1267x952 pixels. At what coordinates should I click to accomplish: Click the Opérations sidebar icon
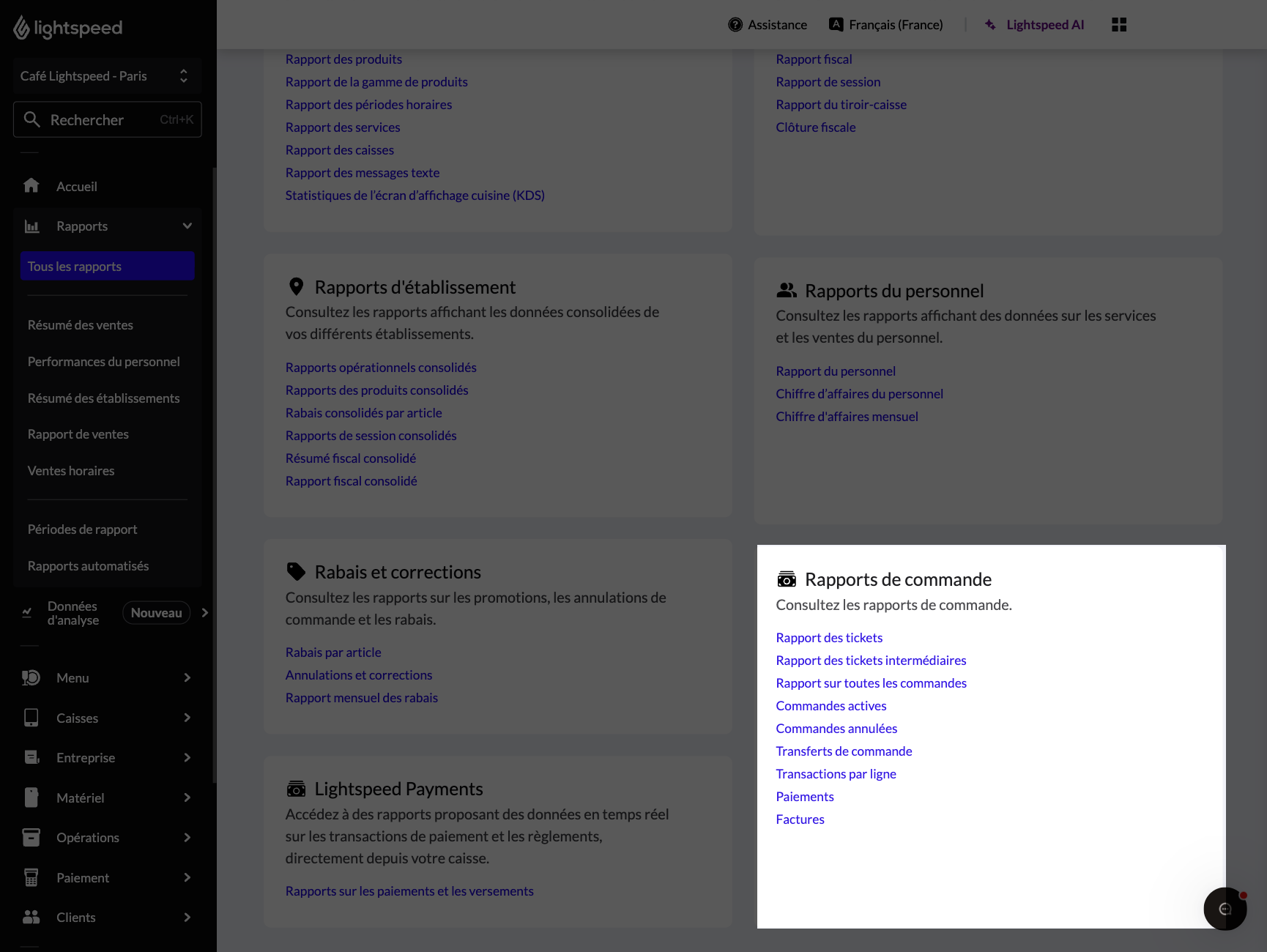(31, 837)
